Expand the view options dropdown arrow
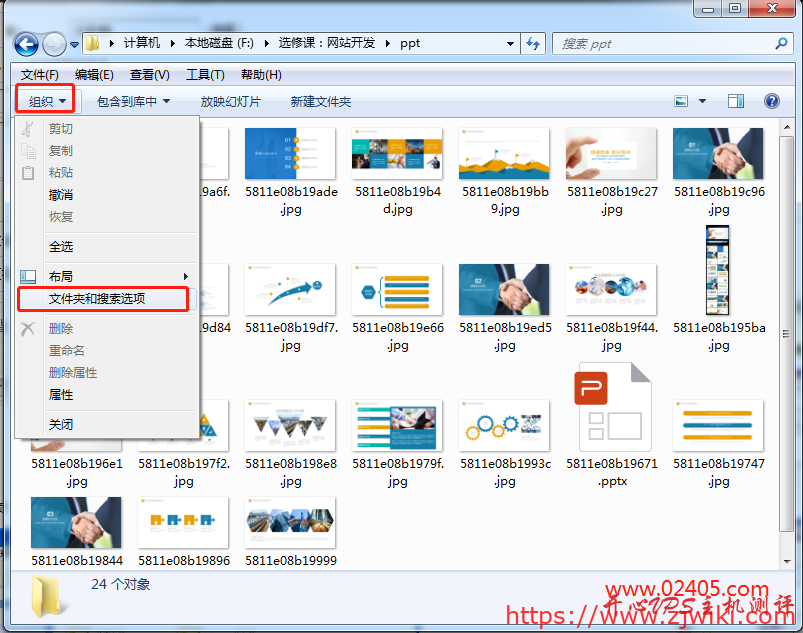The height and width of the screenshot is (633, 803). (704, 100)
